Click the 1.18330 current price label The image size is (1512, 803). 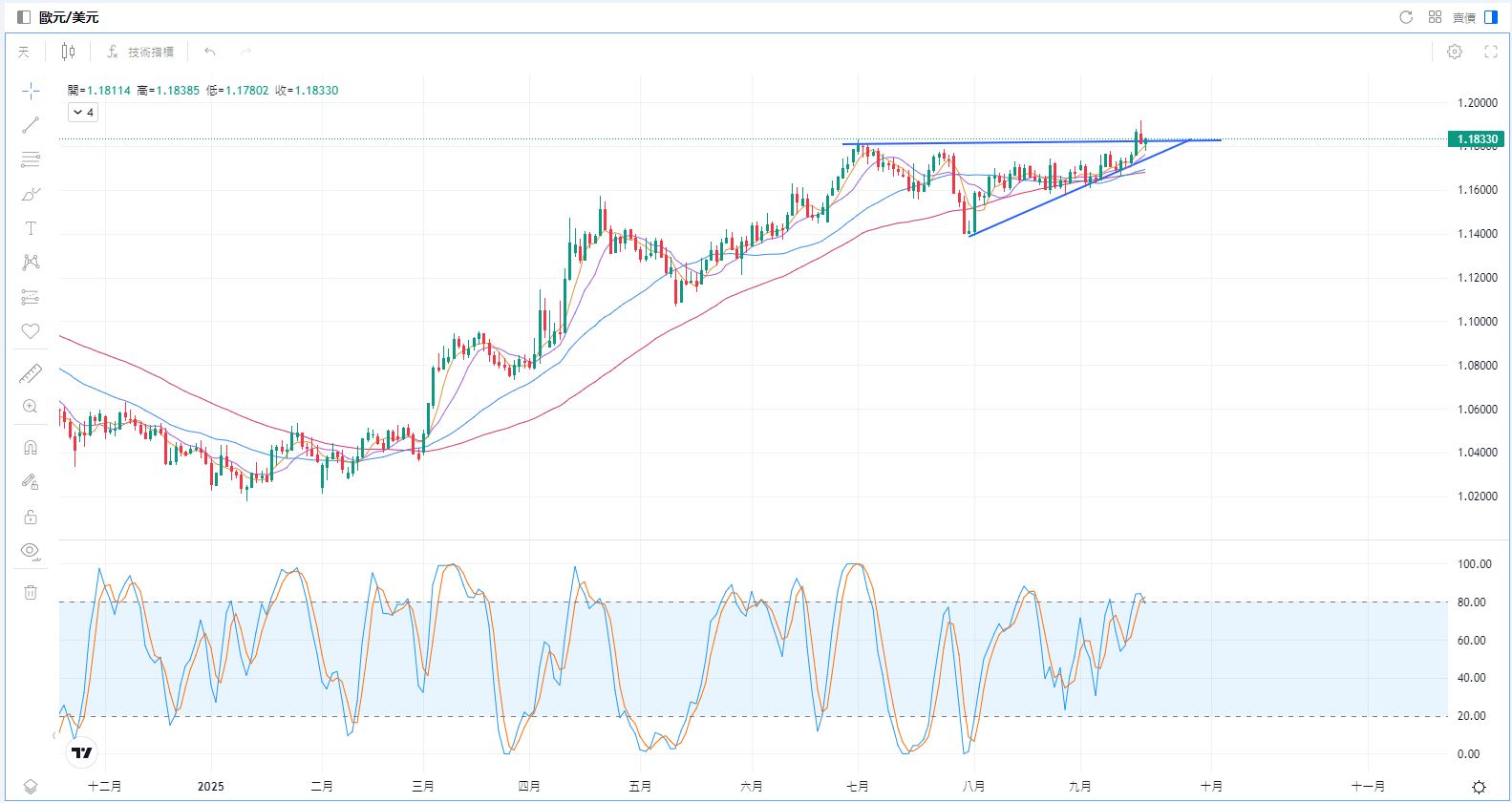point(1477,139)
